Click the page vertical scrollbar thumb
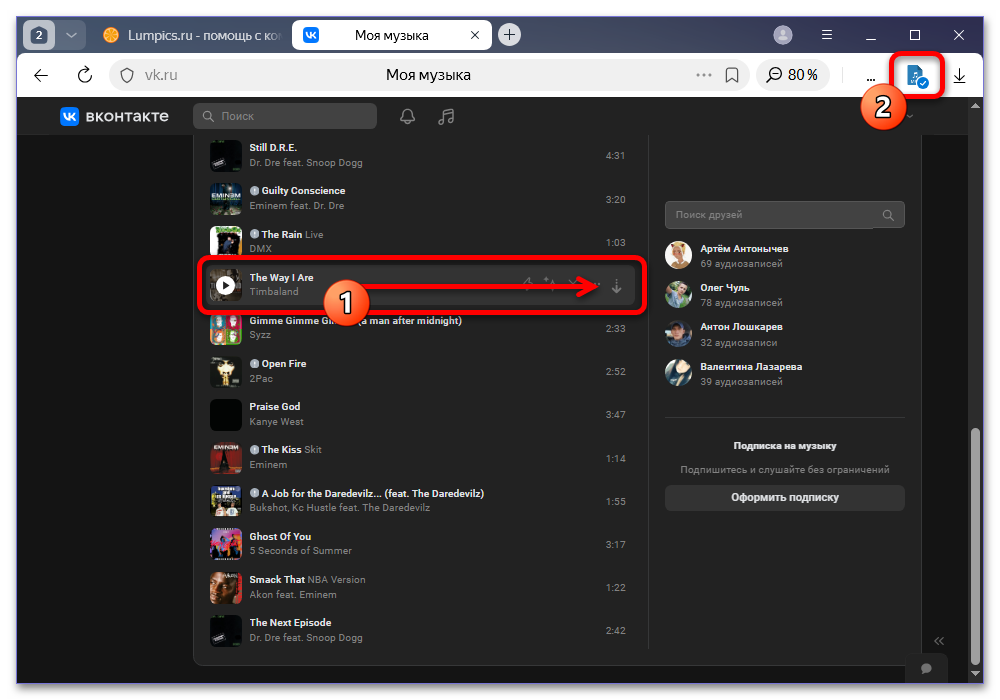Screen dimensions: 1000x700 (x=975, y=546)
